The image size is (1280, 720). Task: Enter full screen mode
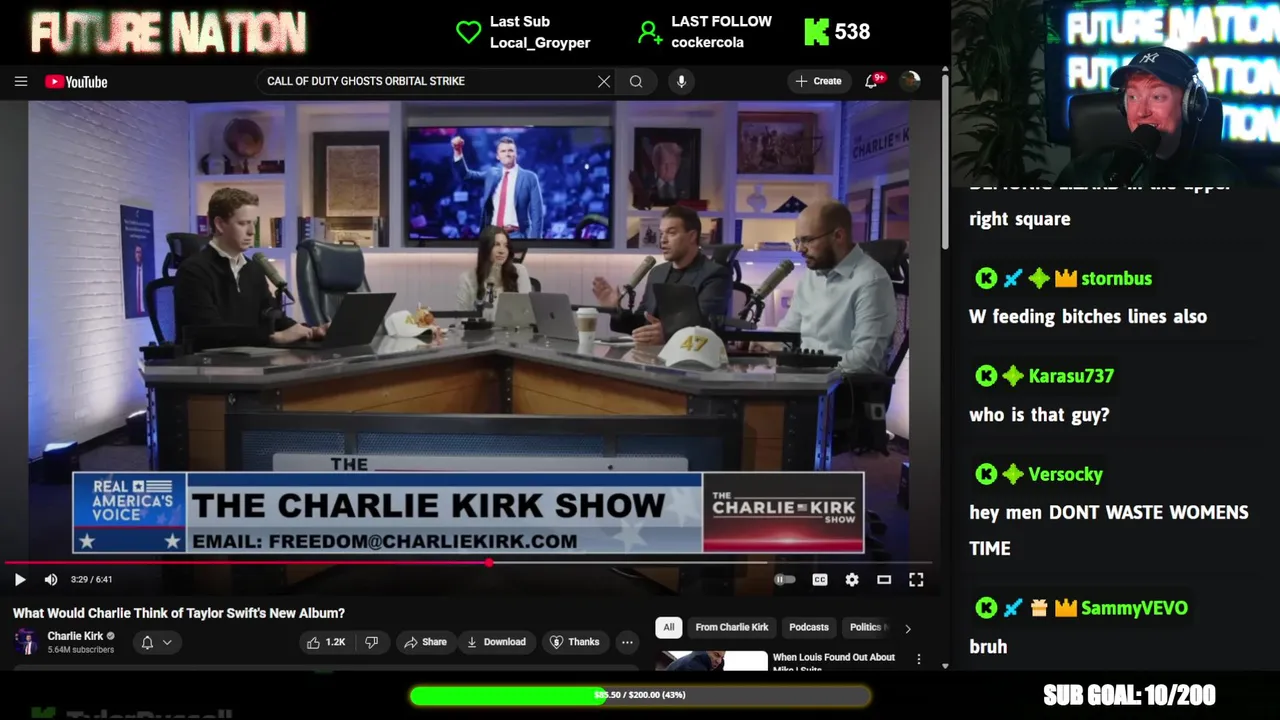[x=916, y=580]
